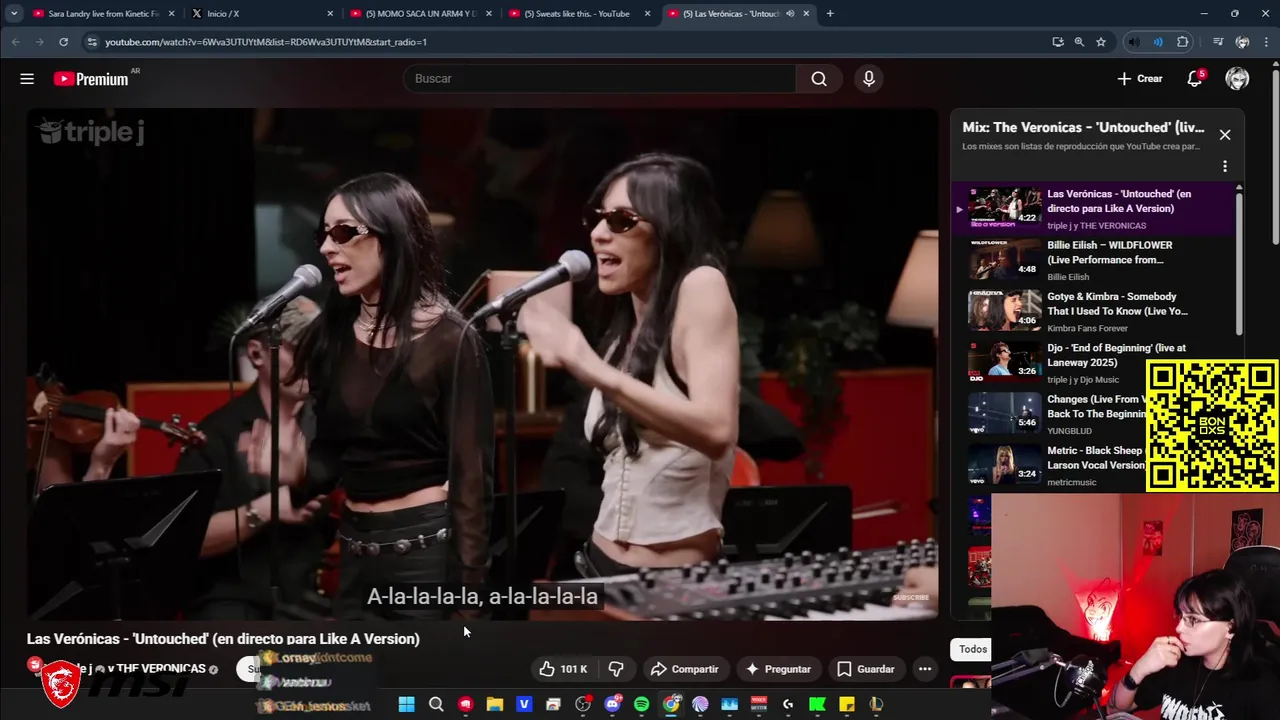This screenshot has height=720, width=1280.
Task: Click the blue sound-wave extension icon
Action: coord(1158,42)
